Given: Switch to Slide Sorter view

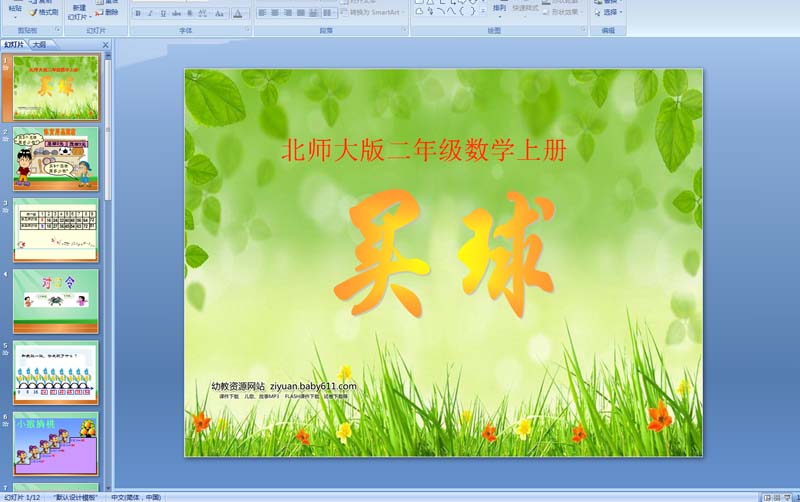Looking at the screenshot, I should click(777, 497).
